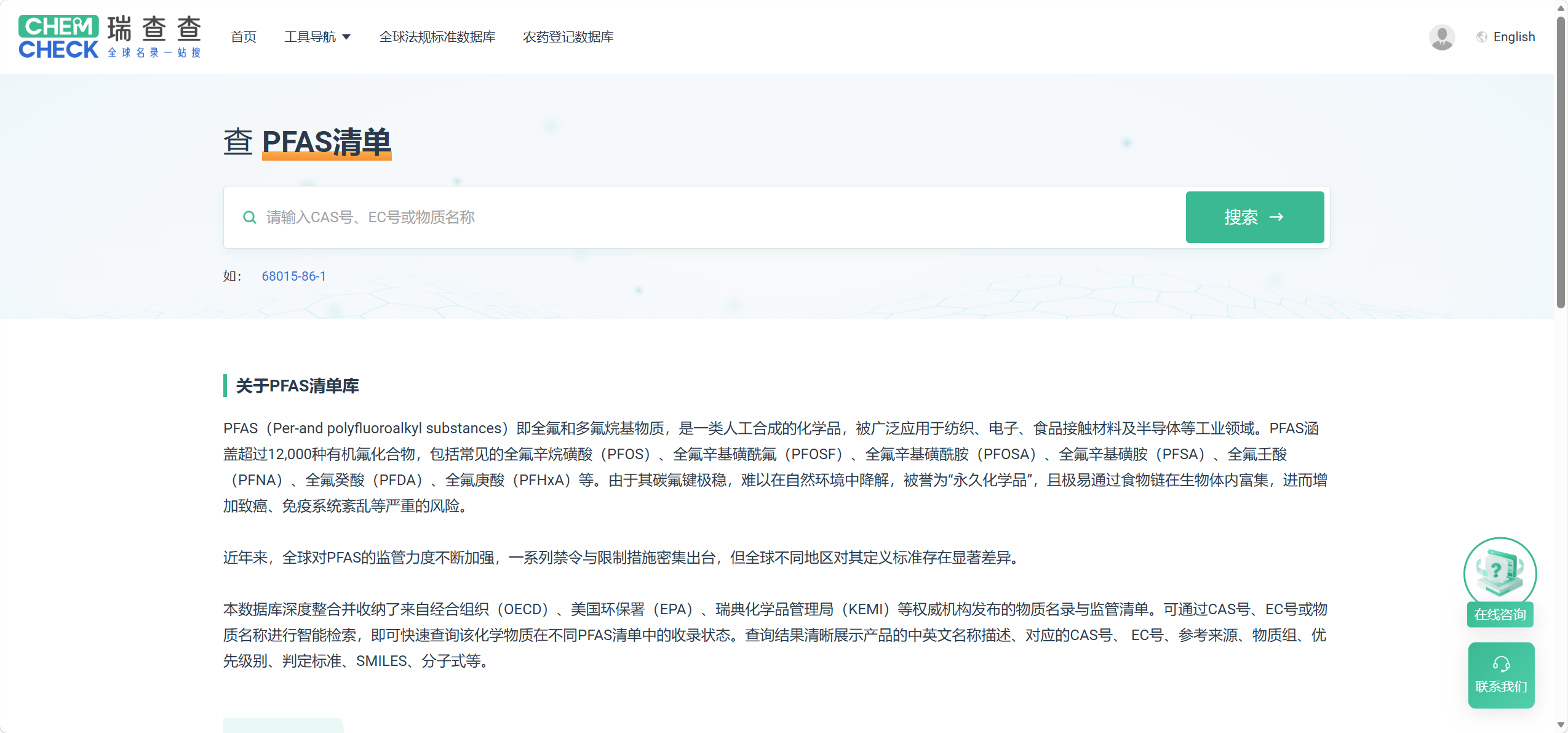Click the 查 icon beside PFAS清单 title
The image size is (1568, 733).
[x=238, y=142]
